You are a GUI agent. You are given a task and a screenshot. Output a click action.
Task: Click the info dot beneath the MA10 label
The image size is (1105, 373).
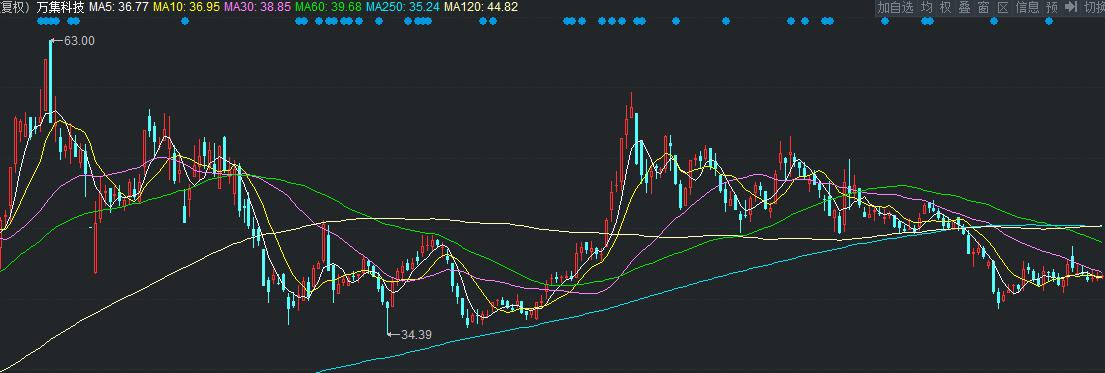(185, 21)
